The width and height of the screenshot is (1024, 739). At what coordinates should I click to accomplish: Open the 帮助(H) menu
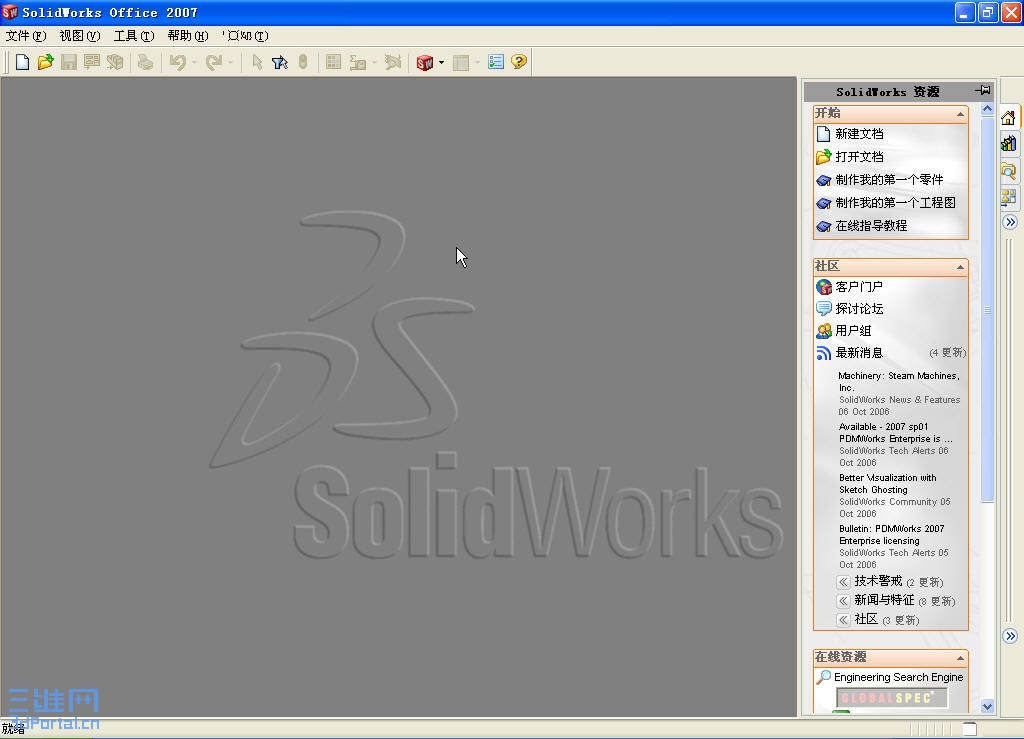click(x=188, y=36)
